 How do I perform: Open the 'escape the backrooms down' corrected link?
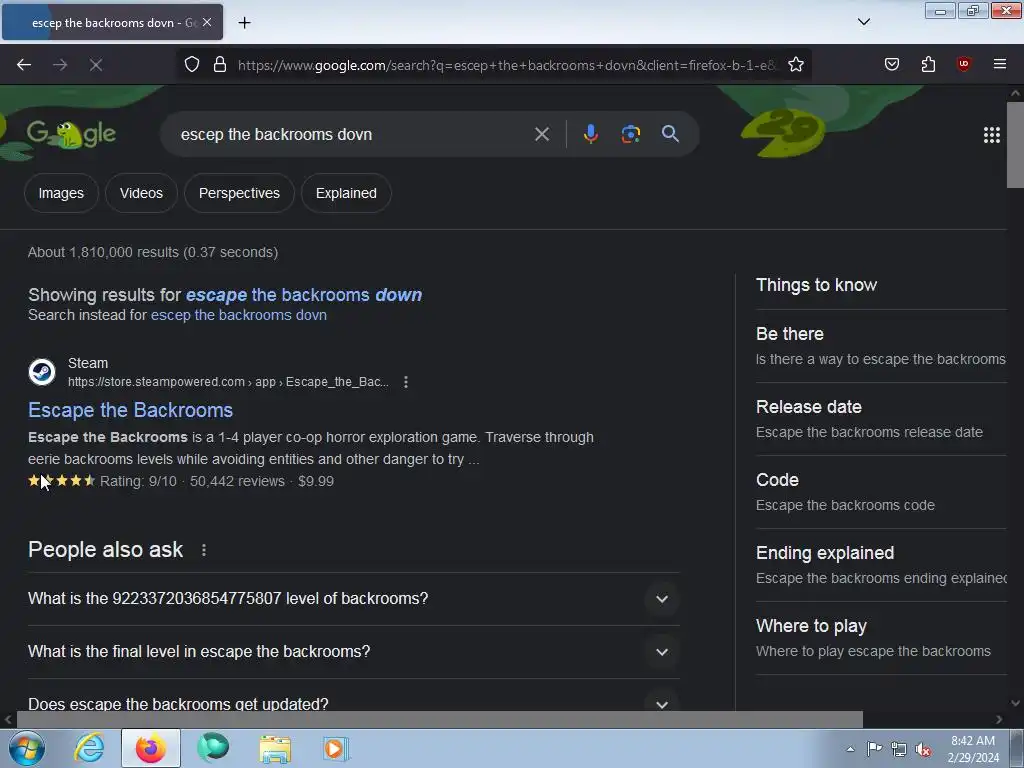tap(304, 295)
